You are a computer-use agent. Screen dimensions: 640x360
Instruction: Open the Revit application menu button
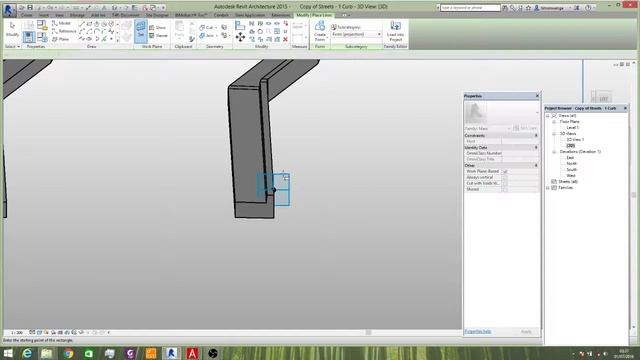point(9,10)
